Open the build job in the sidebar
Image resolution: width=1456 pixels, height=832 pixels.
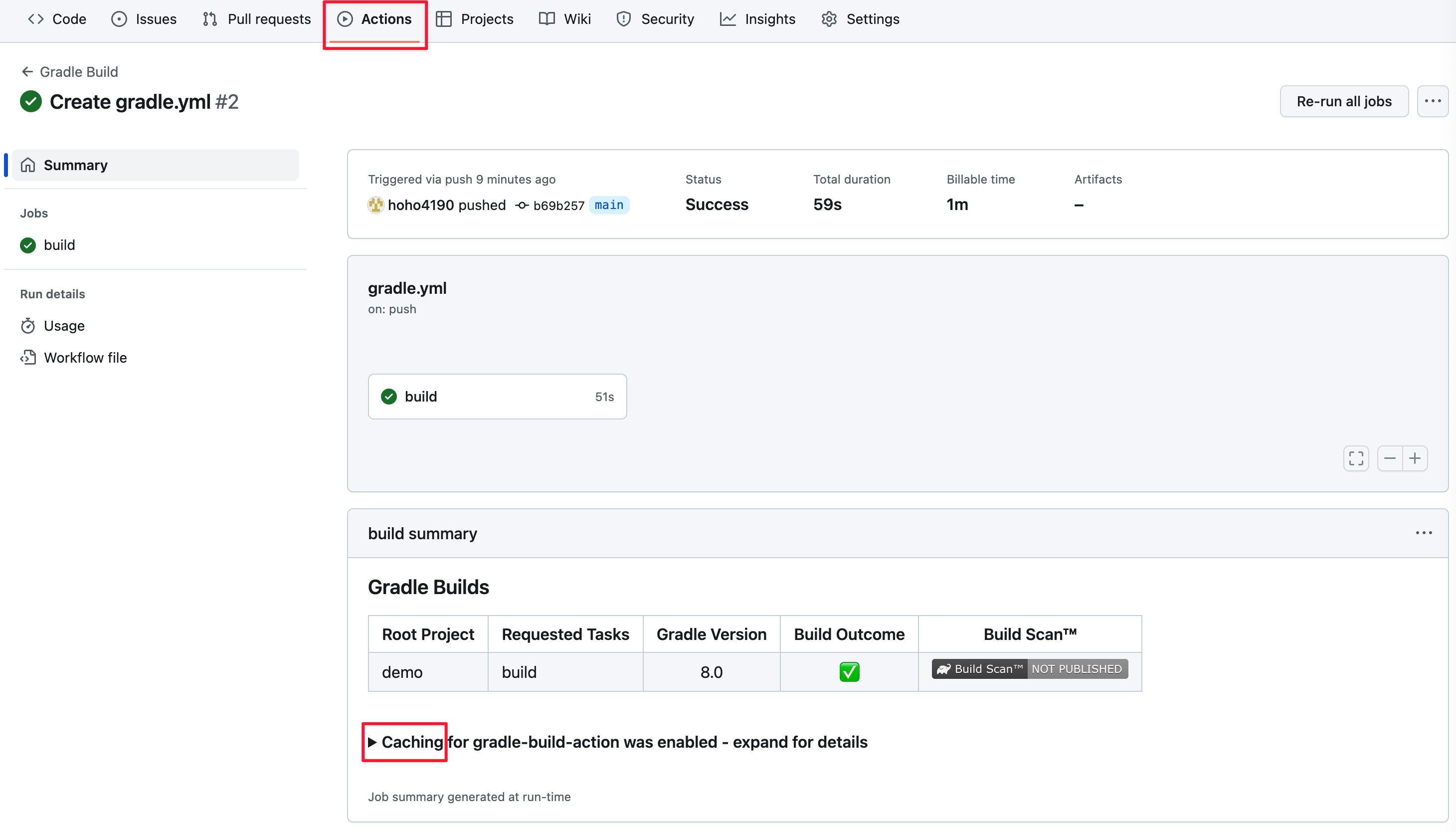click(x=59, y=244)
